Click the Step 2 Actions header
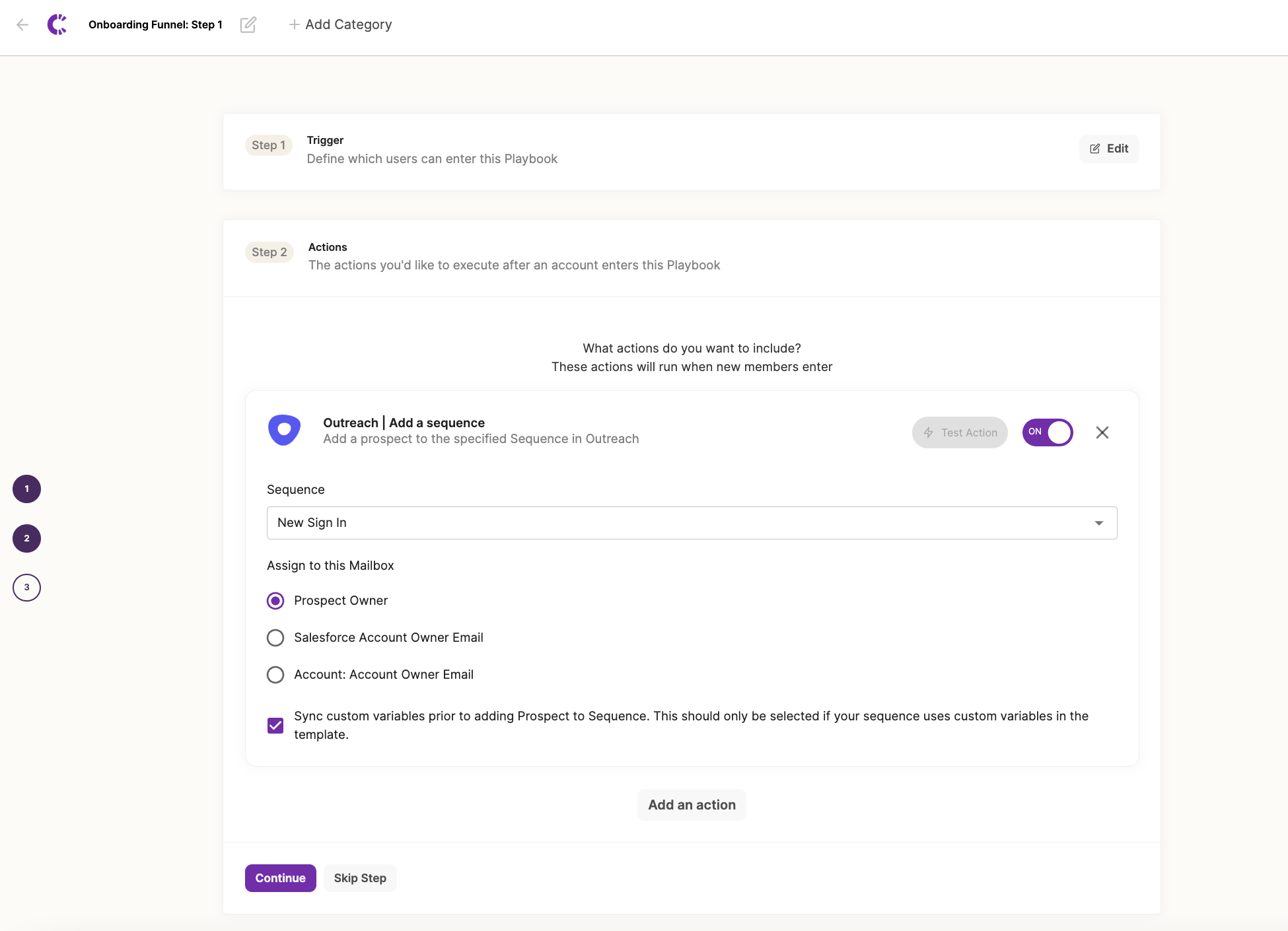Viewport: 1288px width, 931px height. (514, 257)
